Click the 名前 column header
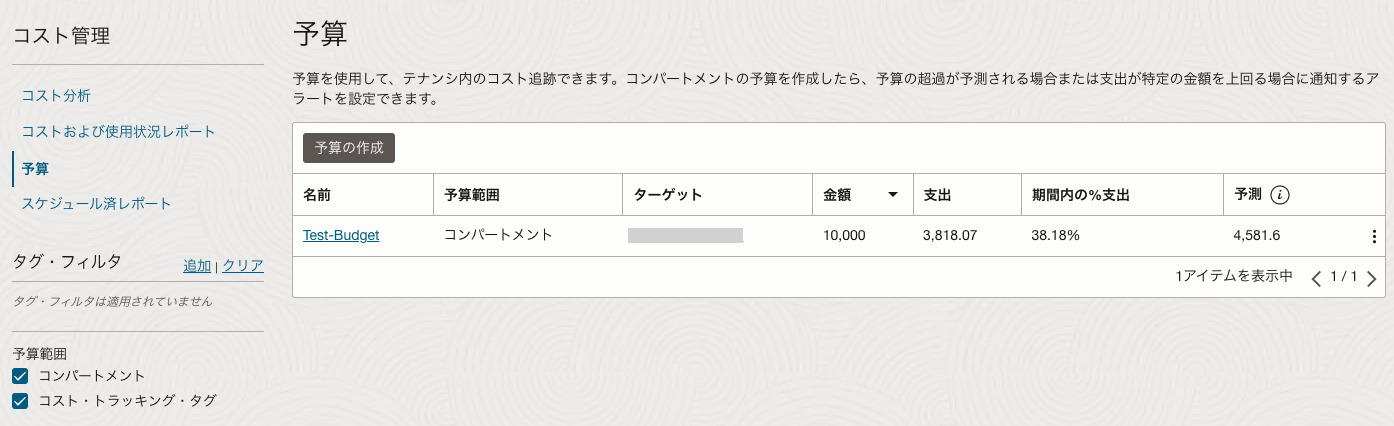Screen dimensions: 1394x426 (x=317, y=196)
